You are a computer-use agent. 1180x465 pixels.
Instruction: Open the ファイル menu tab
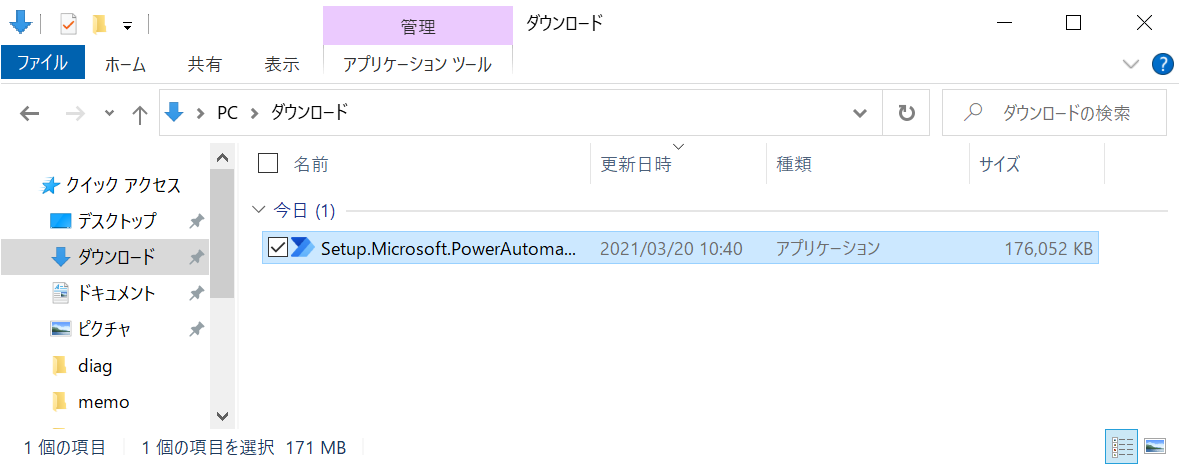coord(43,63)
